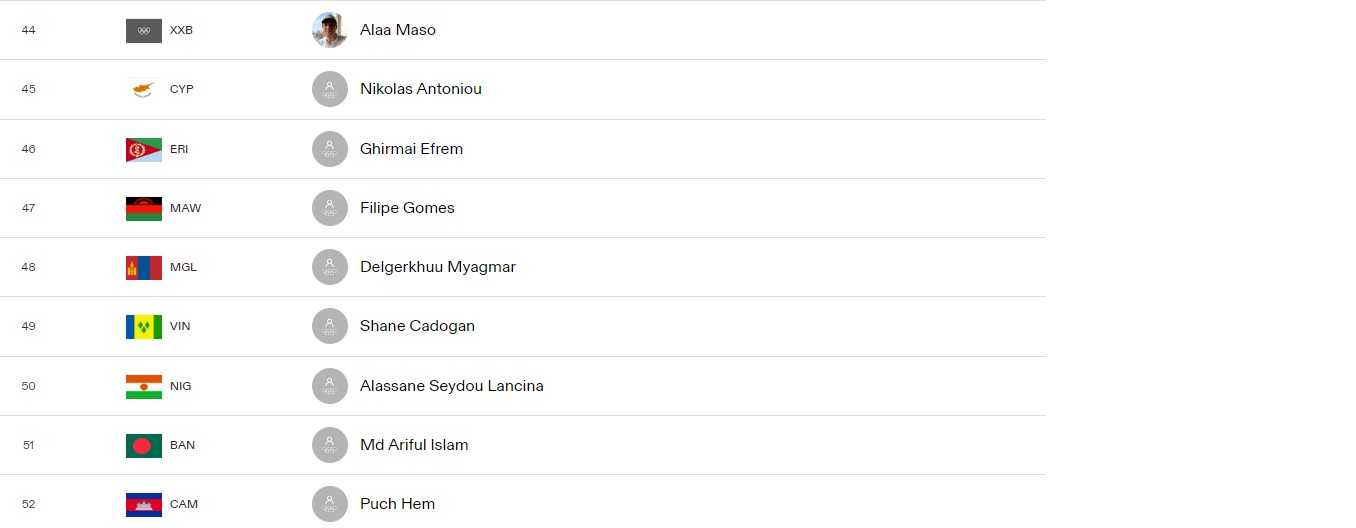Viewport: 1356px width, 528px height.
Task: Select Shane Cadogan's name
Action: pos(417,326)
